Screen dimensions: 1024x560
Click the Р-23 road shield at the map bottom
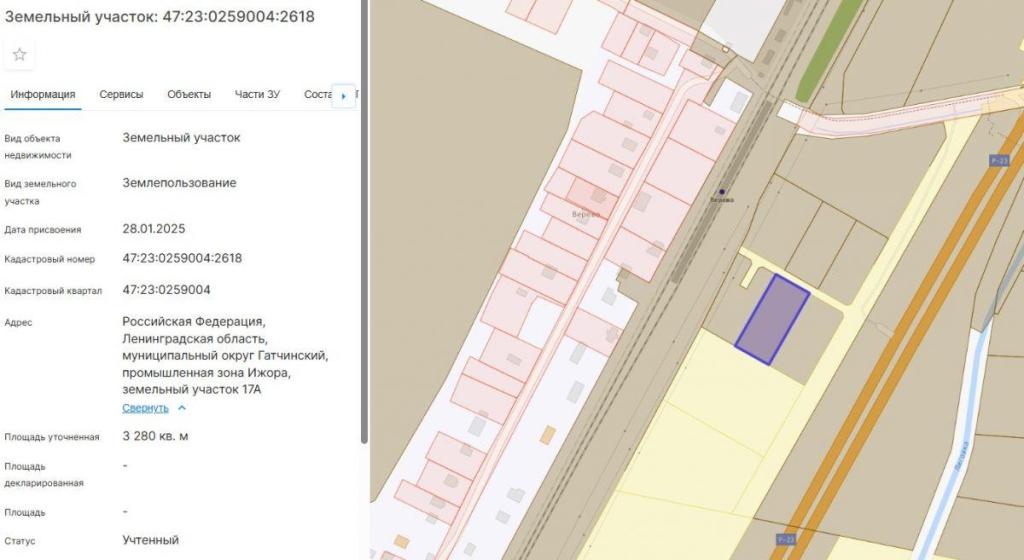(x=786, y=540)
